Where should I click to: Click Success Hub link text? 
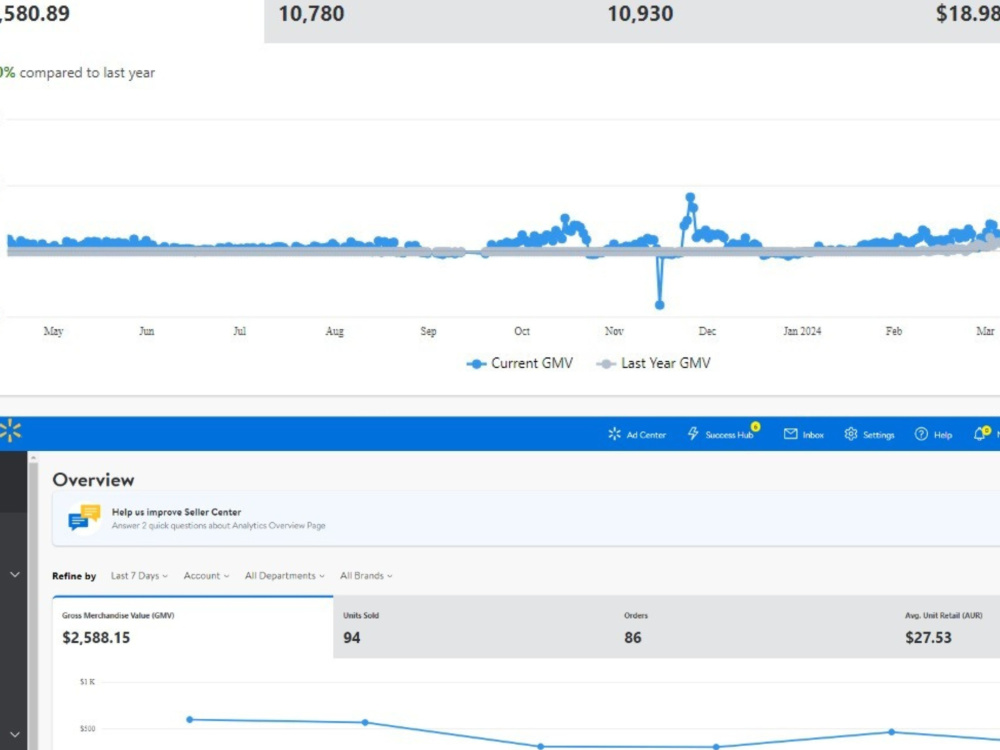click(729, 435)
